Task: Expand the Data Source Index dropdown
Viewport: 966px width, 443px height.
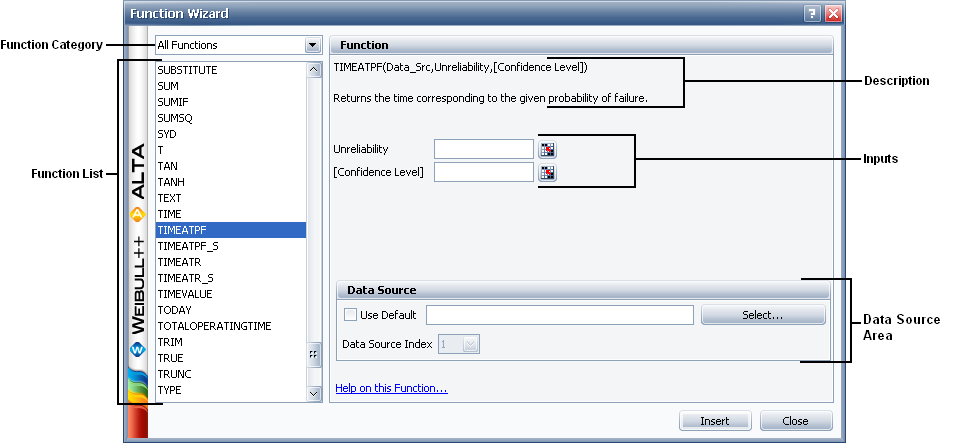Action: pos(472,344)
